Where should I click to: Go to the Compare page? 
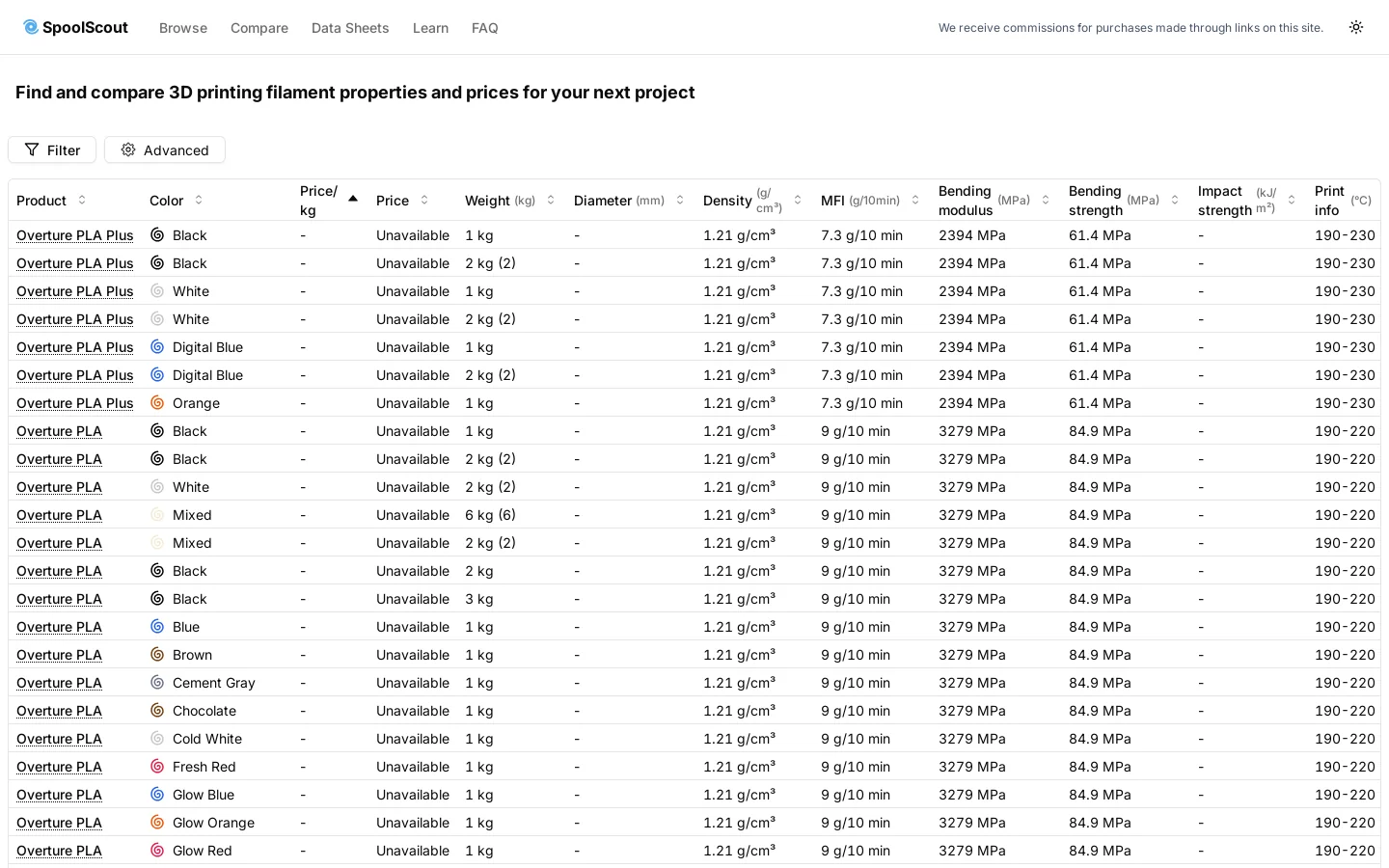[259, 28]
